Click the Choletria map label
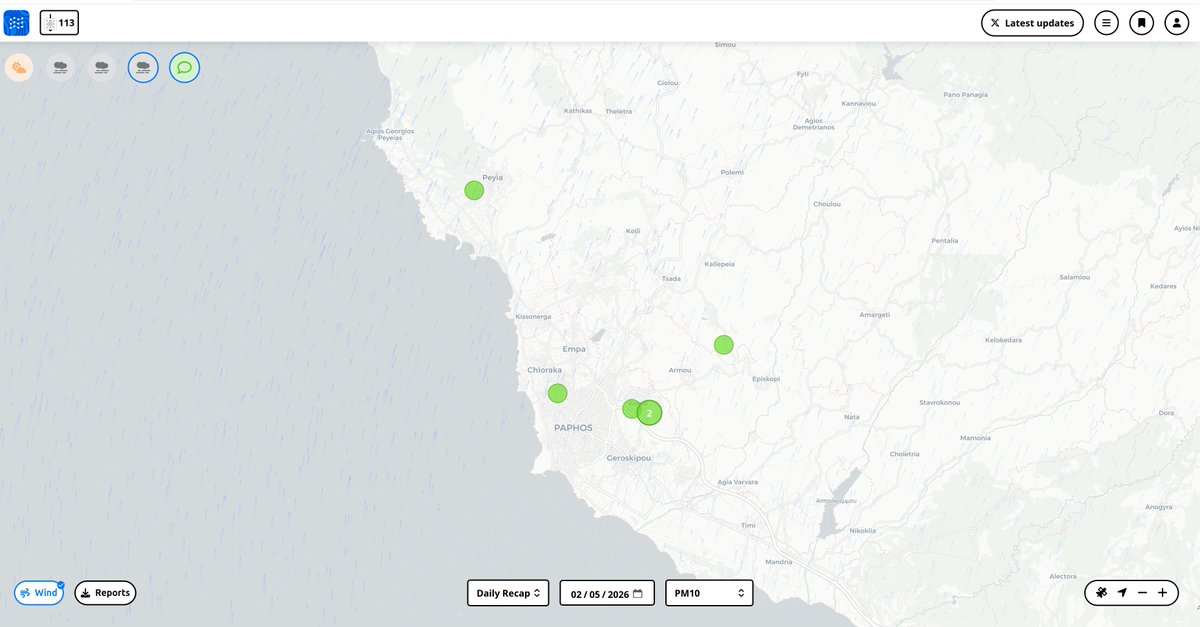Image resolution: width=1200 pixels, height=627 pixels. [x=904, y=454]
